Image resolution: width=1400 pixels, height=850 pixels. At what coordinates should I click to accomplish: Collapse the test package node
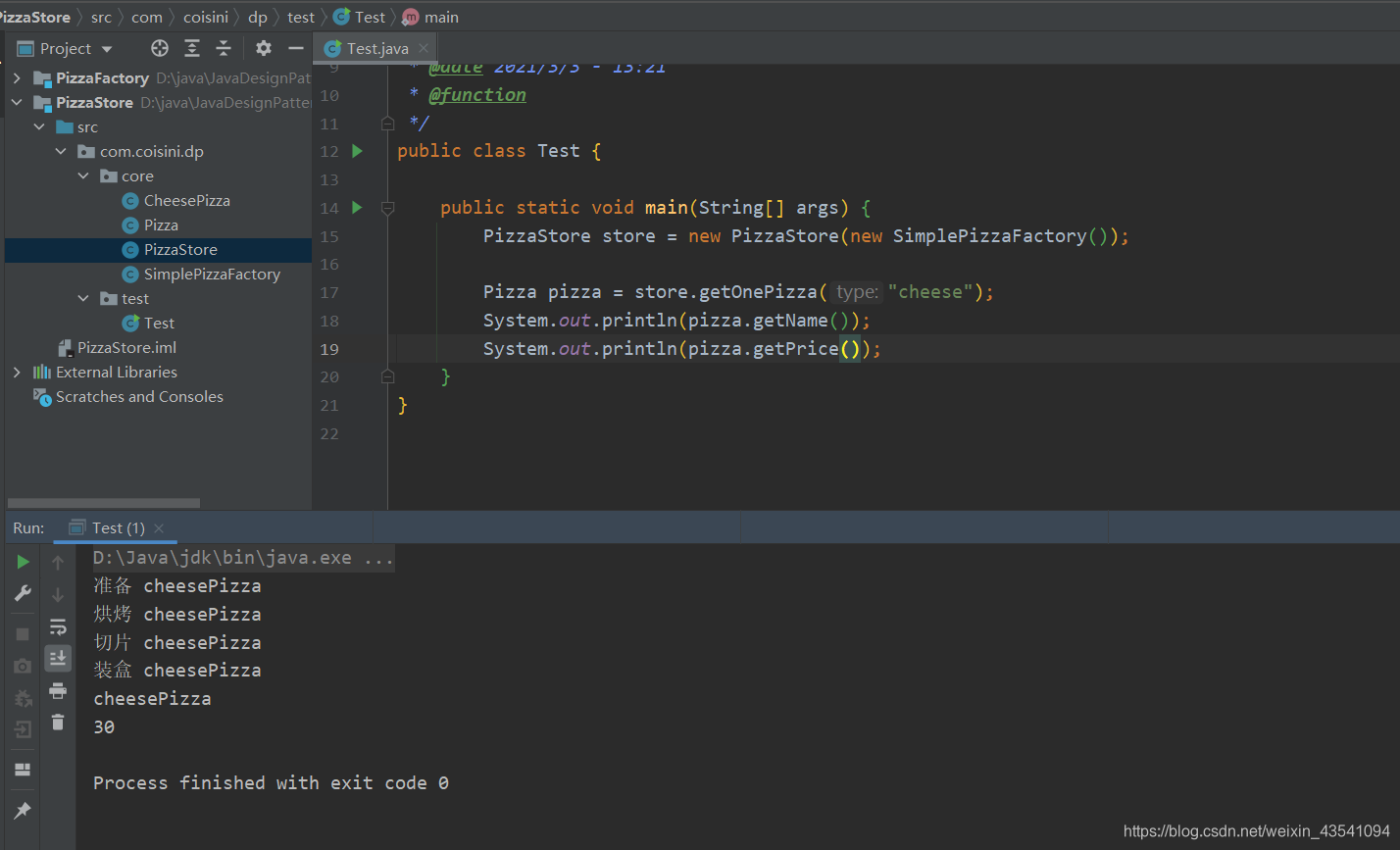coord(83,298)
